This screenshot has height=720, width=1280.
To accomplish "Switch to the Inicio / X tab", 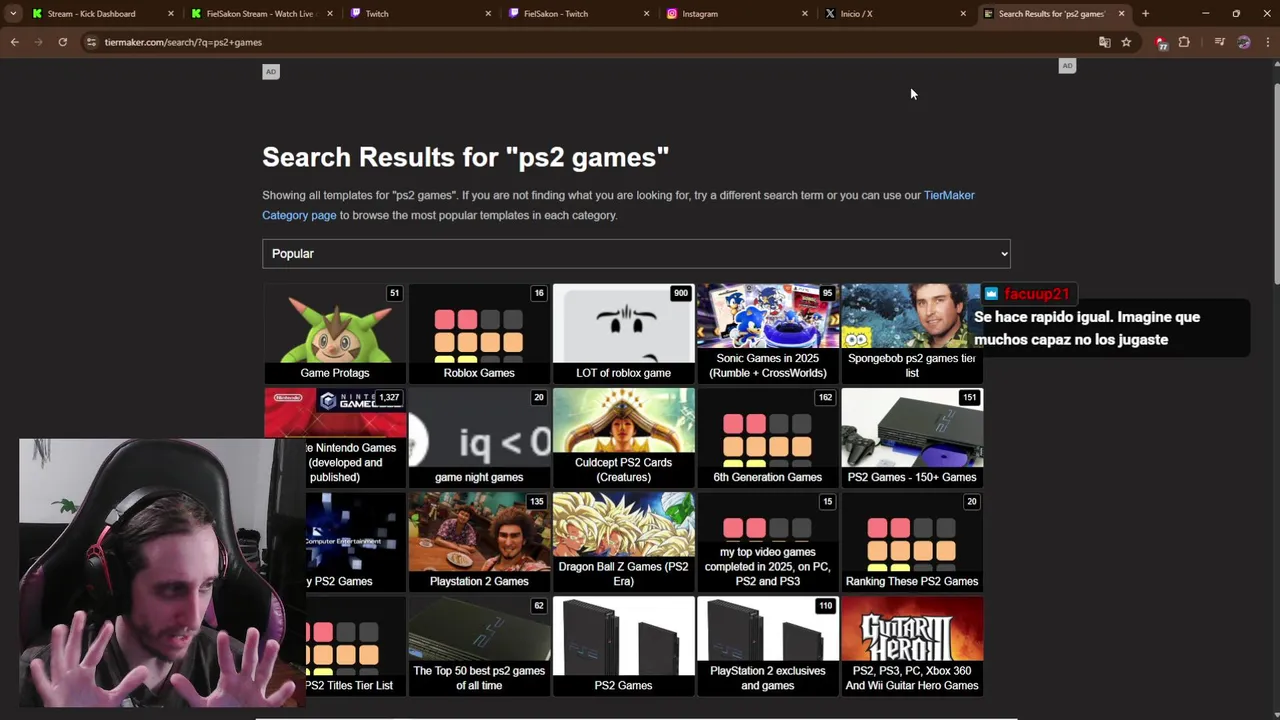I will coord(894,14).
